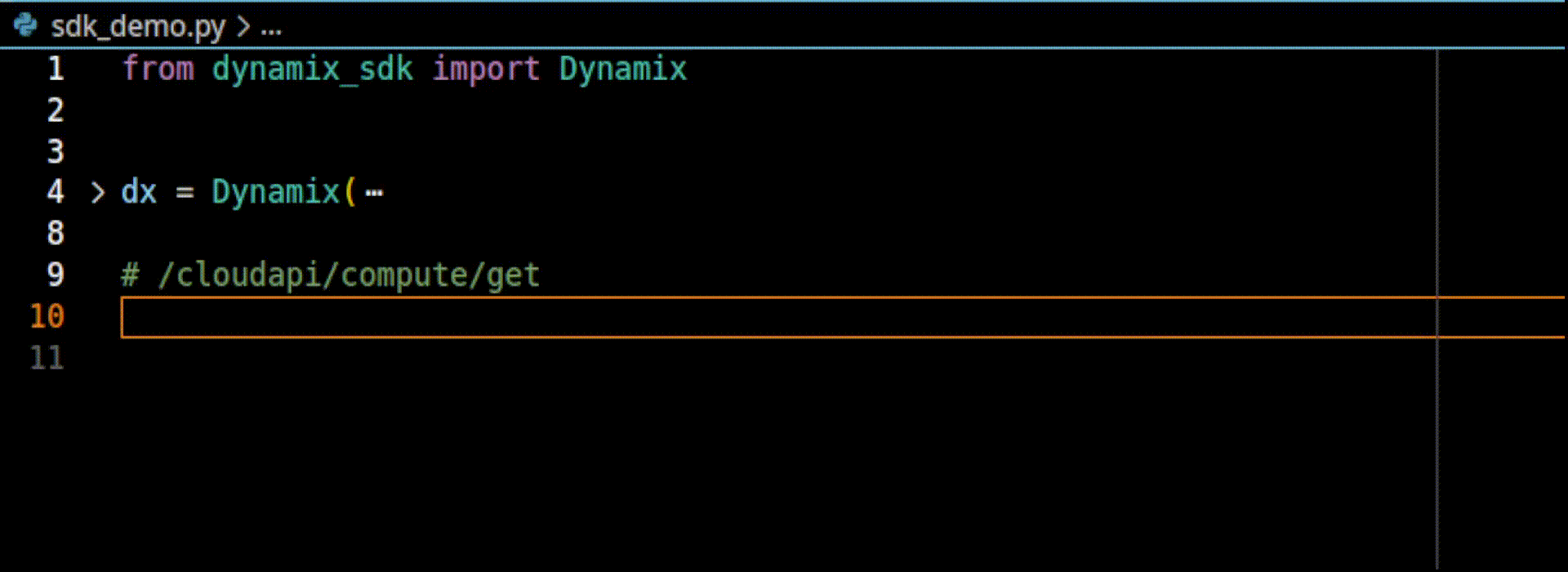Click the Python file icon in breadcrumbs

(x=26, y=26)
